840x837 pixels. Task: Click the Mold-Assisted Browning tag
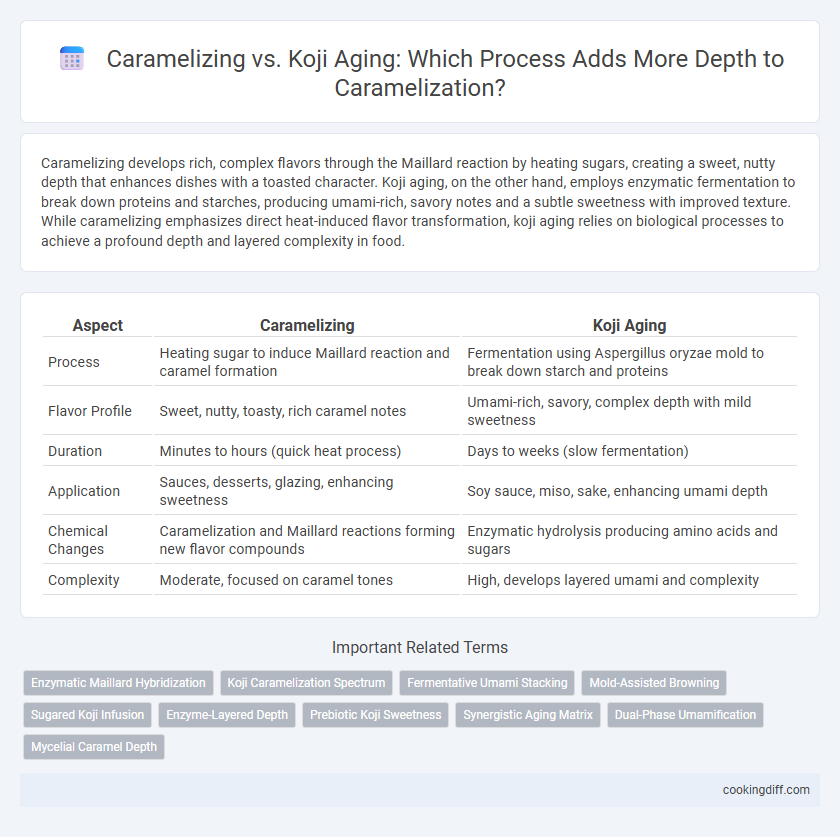[x=654, y=683]
